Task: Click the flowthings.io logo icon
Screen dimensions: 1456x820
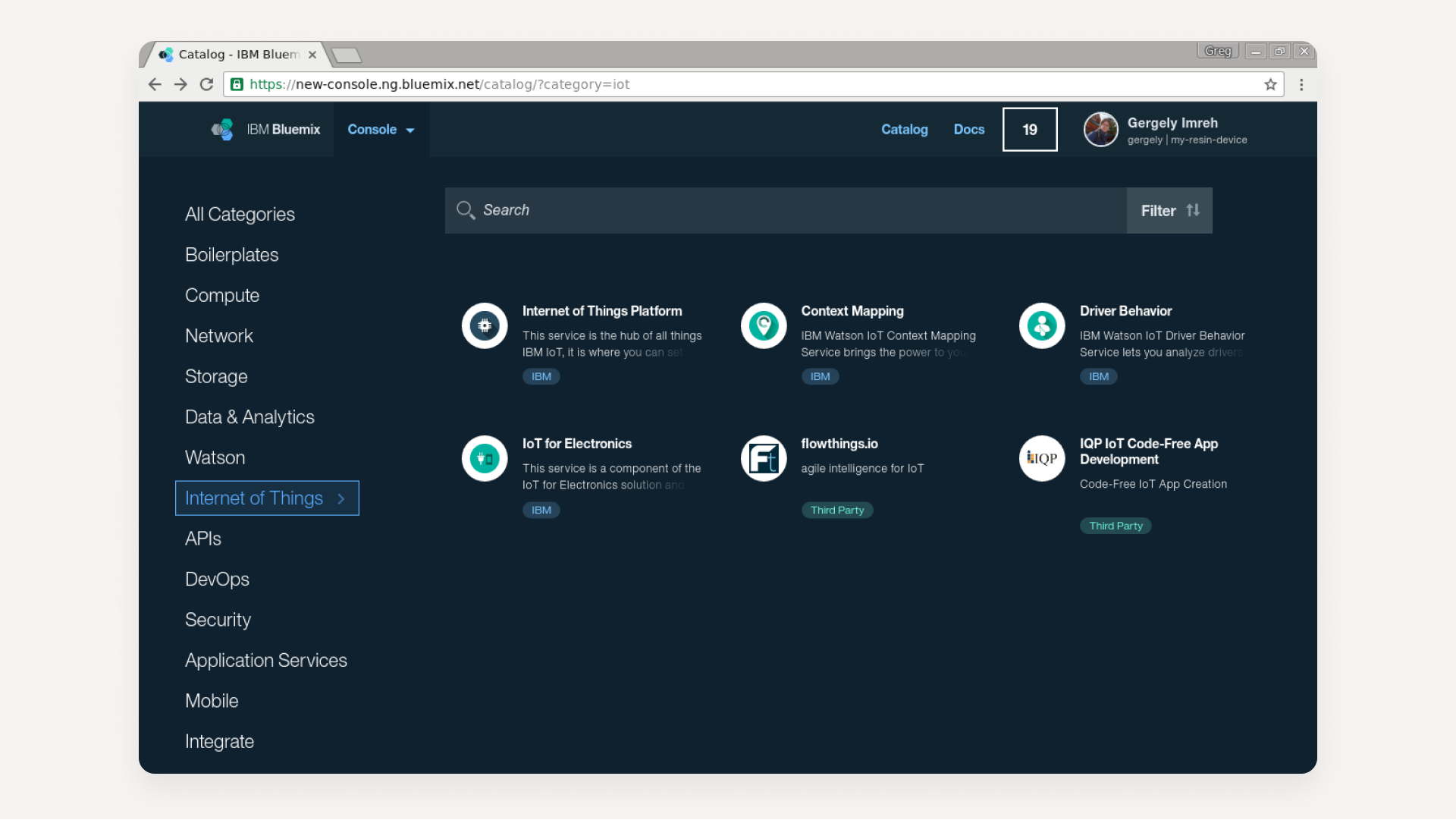Action: tap(764, 458)
